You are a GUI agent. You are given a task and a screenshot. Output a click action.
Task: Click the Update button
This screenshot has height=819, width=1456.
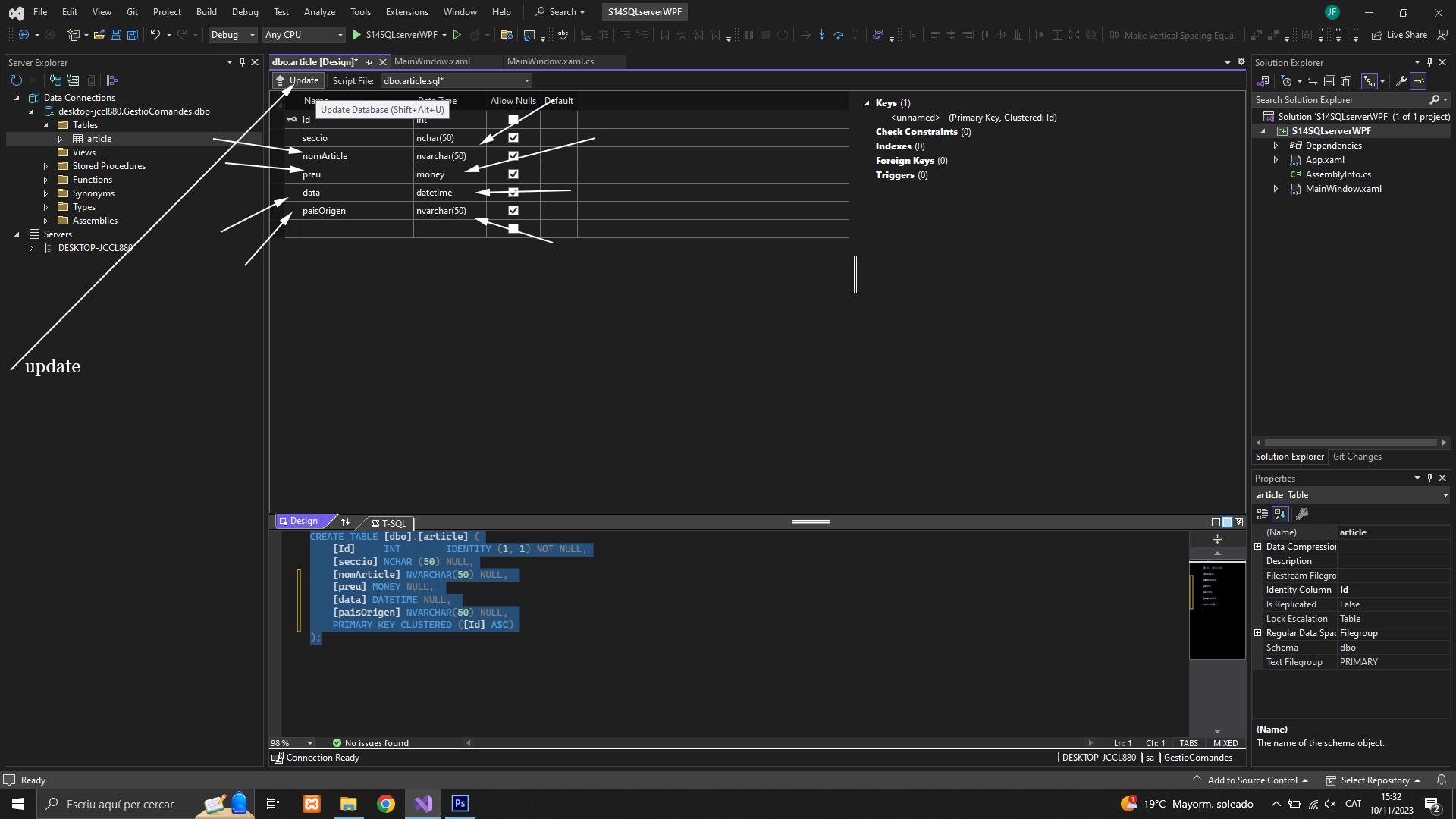click(x=298, y=80)
